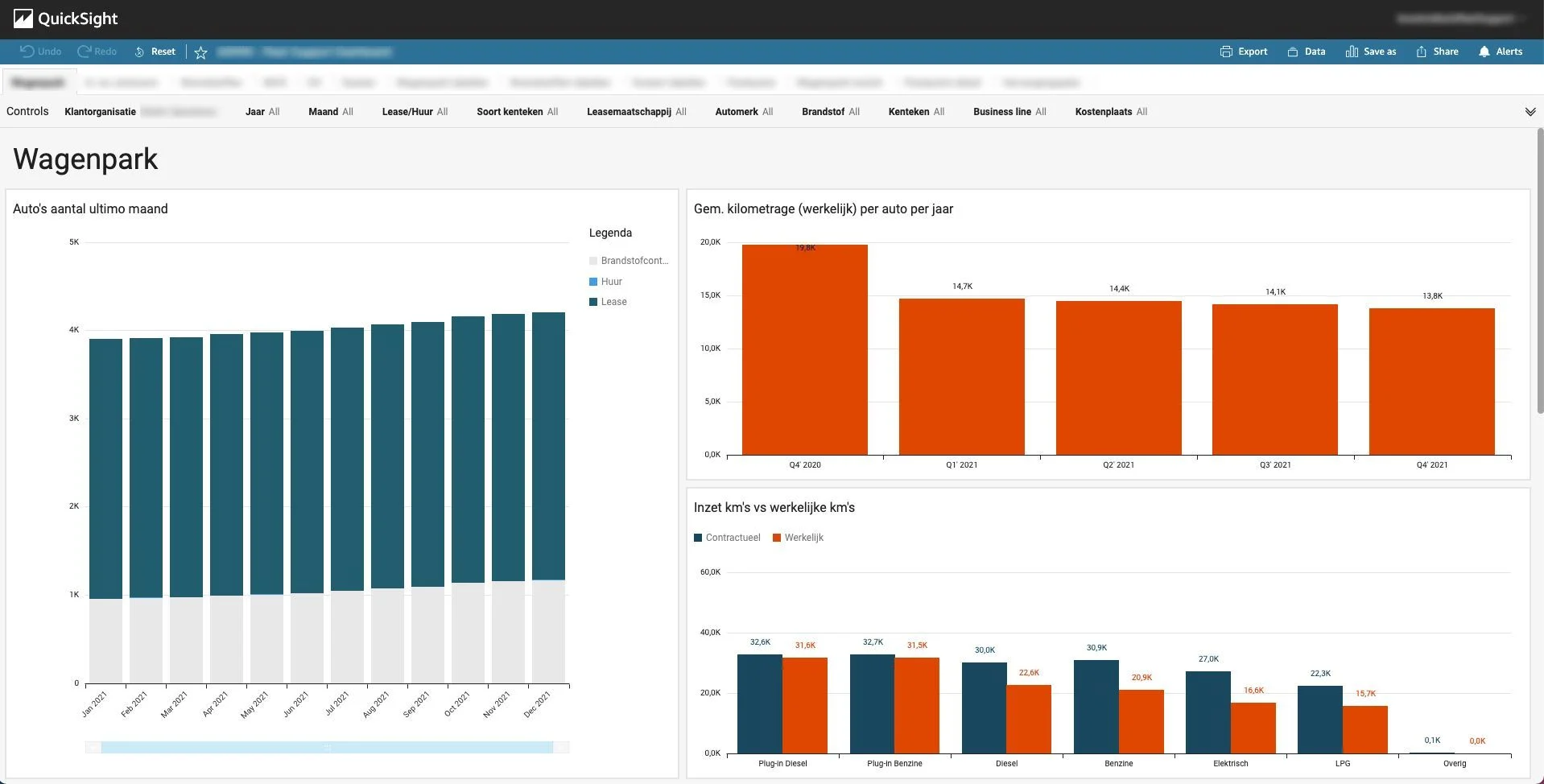Click the 14,1K value label
The image size is (1544, 784).
click(x=1276, y=292)
